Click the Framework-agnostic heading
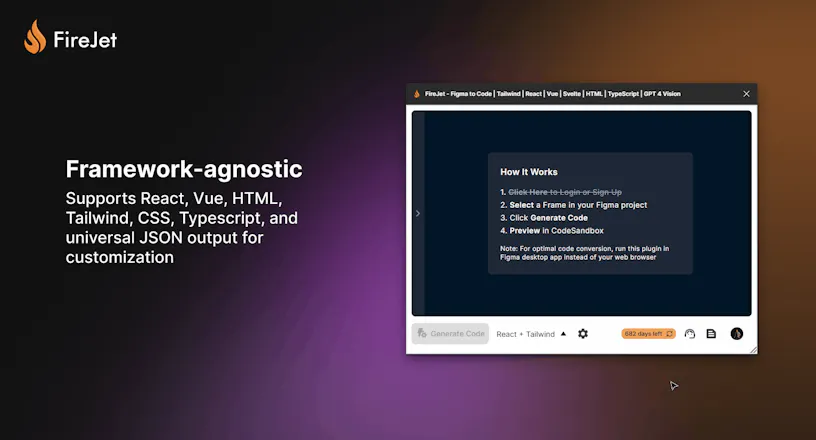This screenshot has width=816, height=440. [184, 169]
